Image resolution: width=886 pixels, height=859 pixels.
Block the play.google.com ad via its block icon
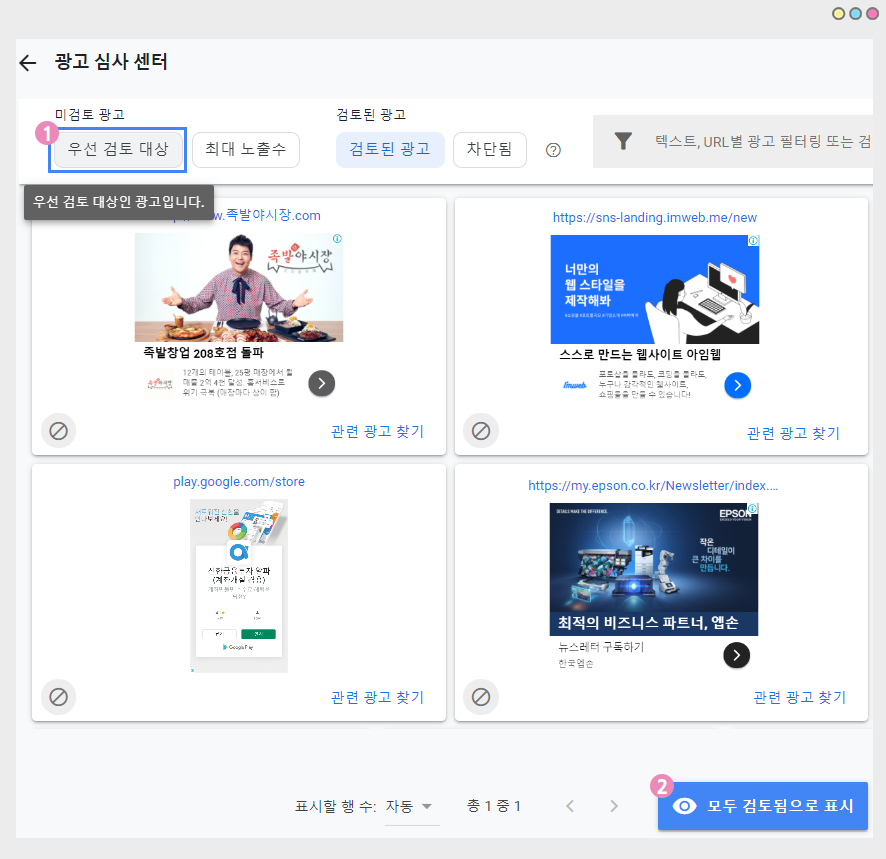[x=59, y=696]
